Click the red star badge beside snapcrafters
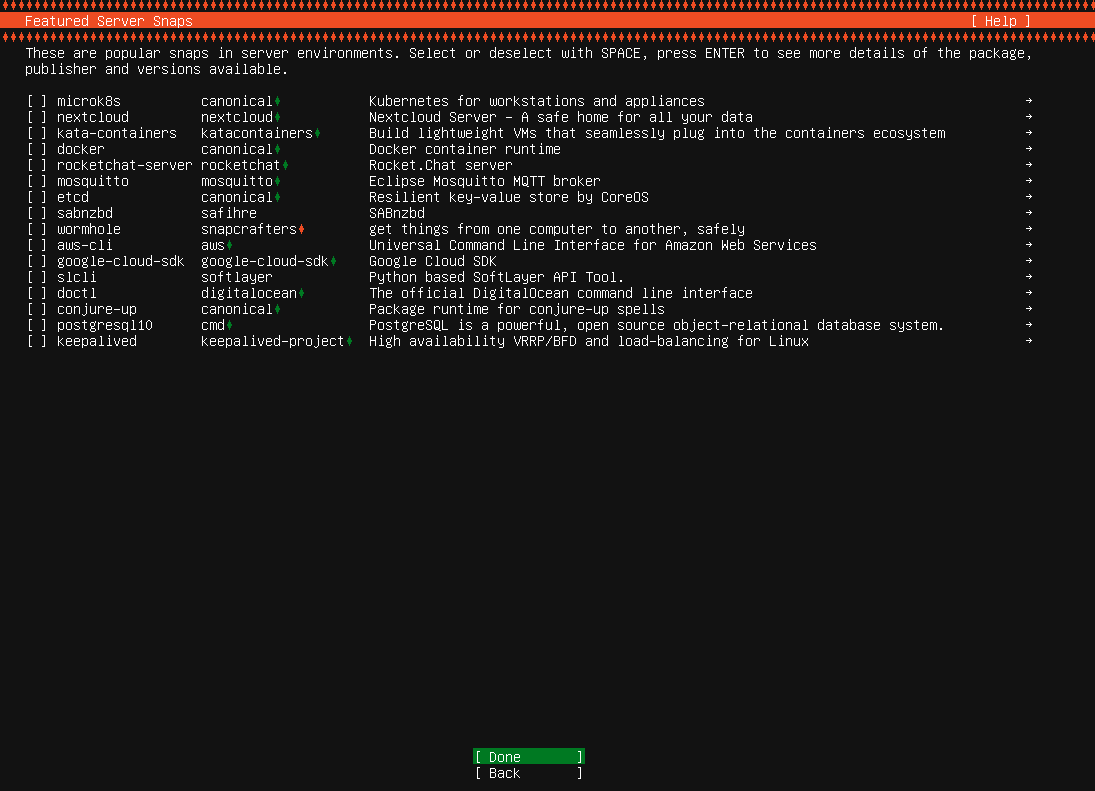Image resolution: width=1095 pixels, height=791 pixels. point(302,230)
